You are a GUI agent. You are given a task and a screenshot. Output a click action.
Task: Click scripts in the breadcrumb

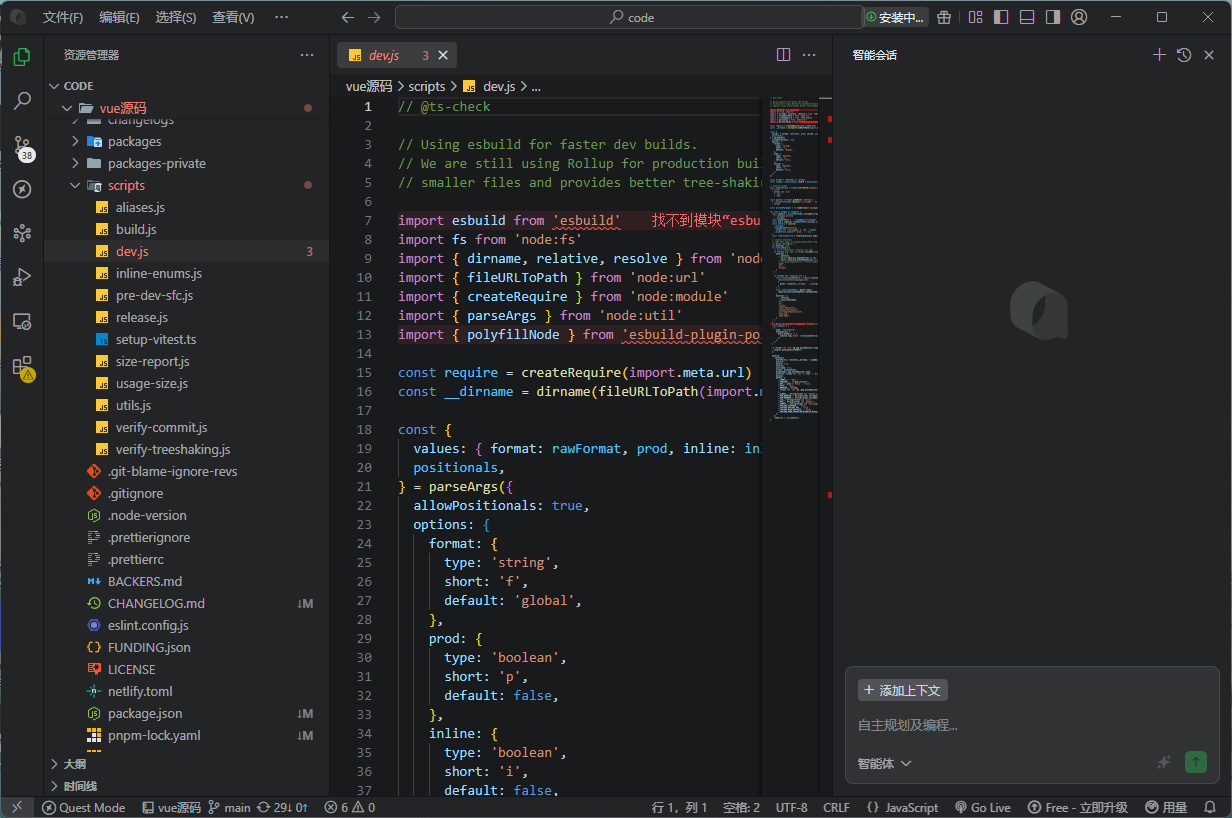click(x=427, y=87)
